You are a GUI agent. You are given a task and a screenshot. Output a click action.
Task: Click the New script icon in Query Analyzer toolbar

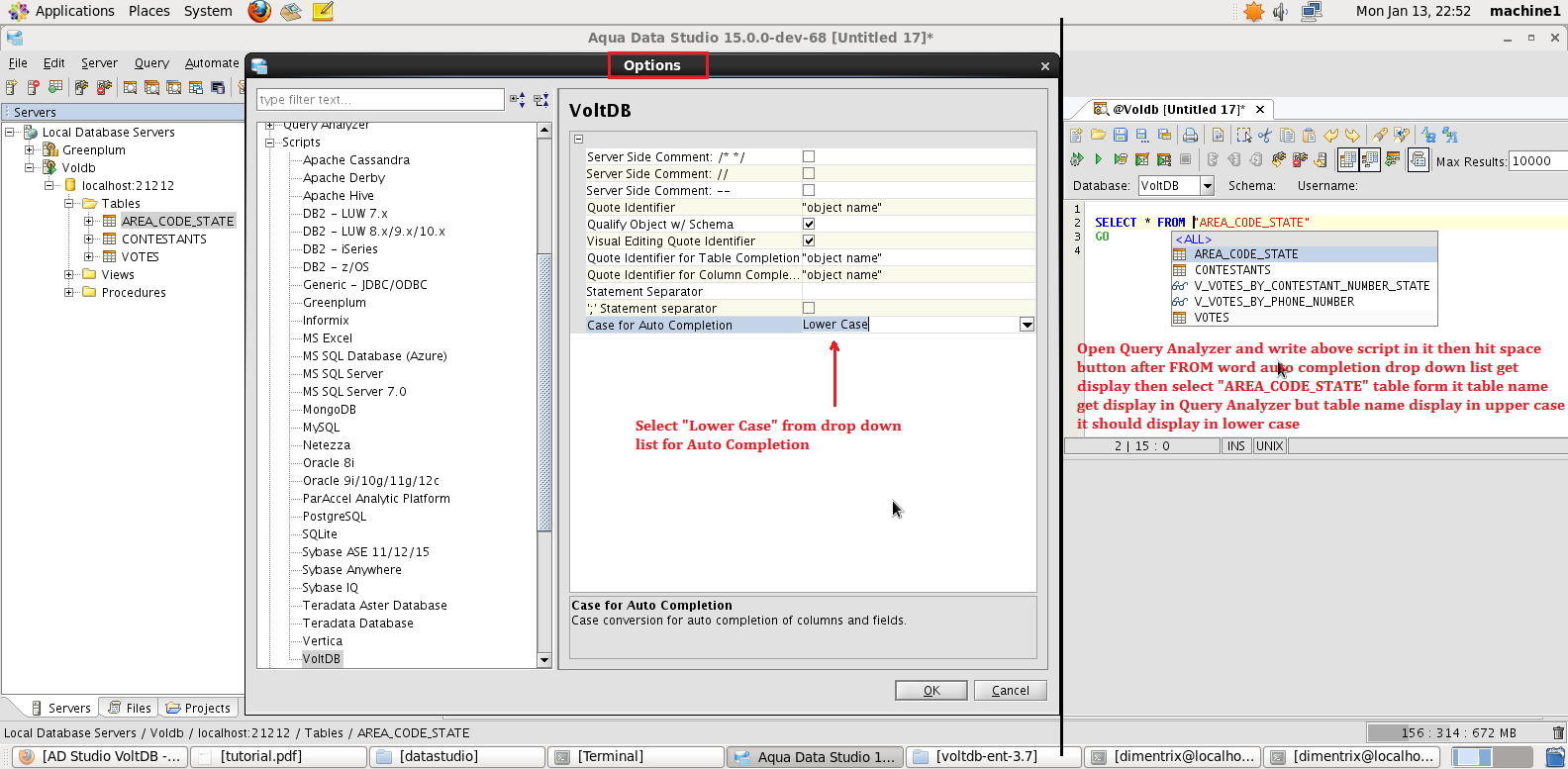(1077, 136)
